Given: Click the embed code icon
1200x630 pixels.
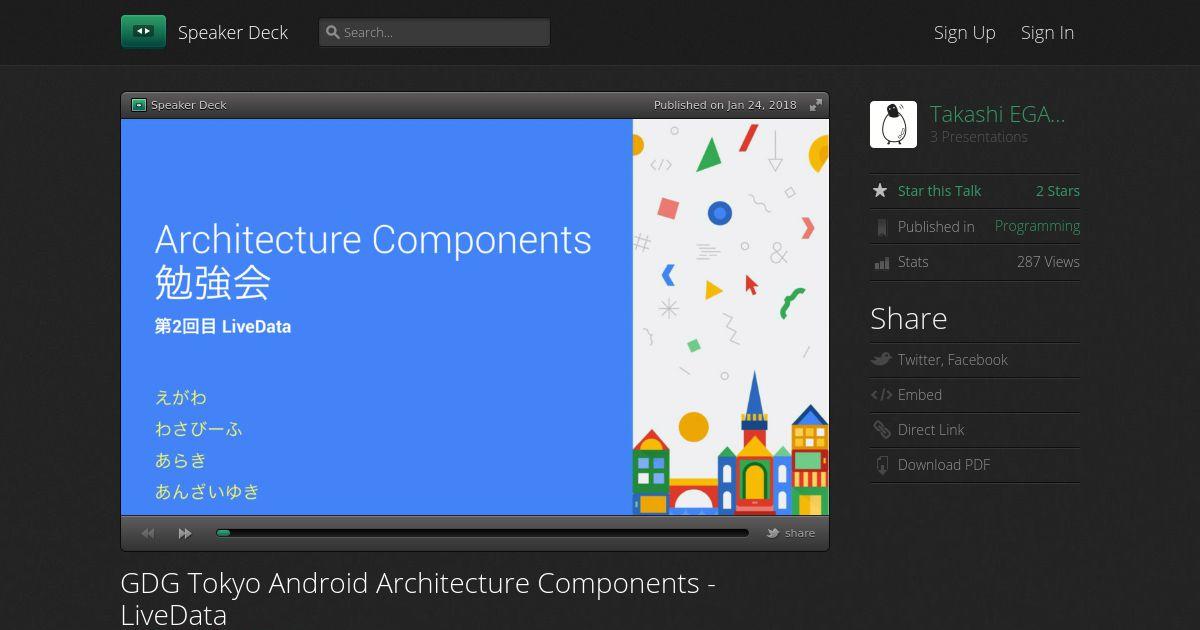Looking at the screenshot, I should pyautogui.click(x=881, y=395).
